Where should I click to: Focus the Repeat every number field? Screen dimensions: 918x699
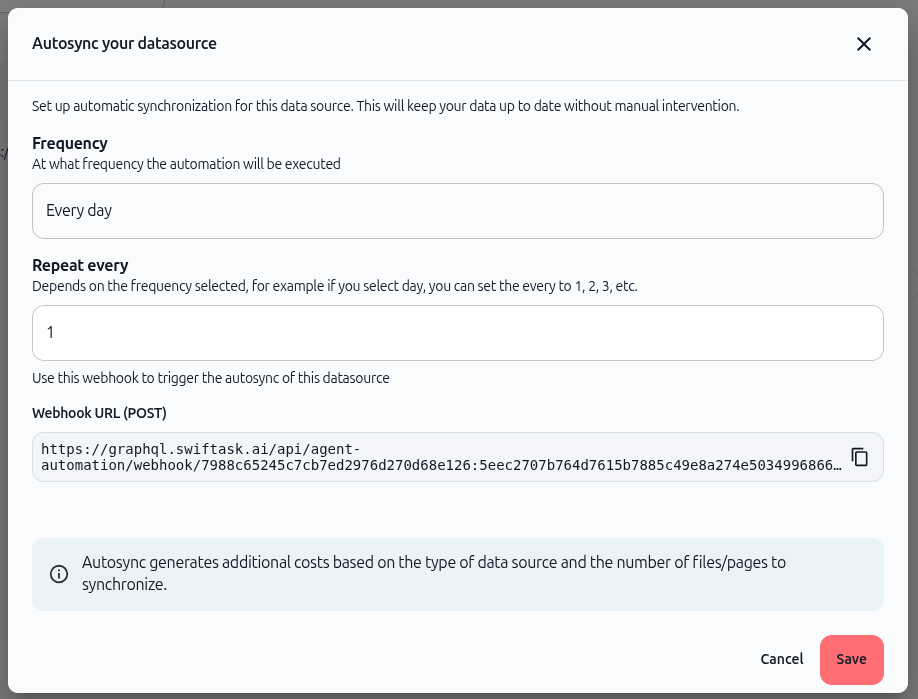(457, 333)
